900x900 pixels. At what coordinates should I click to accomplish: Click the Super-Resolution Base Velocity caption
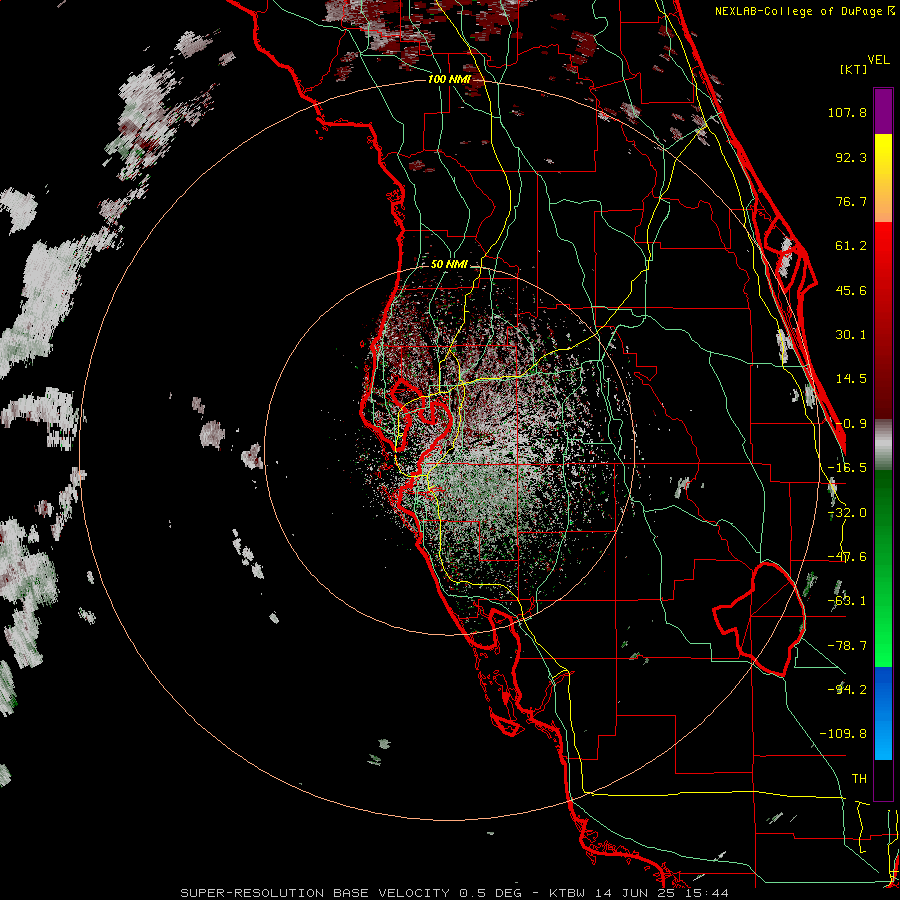[x=454, y=893]
